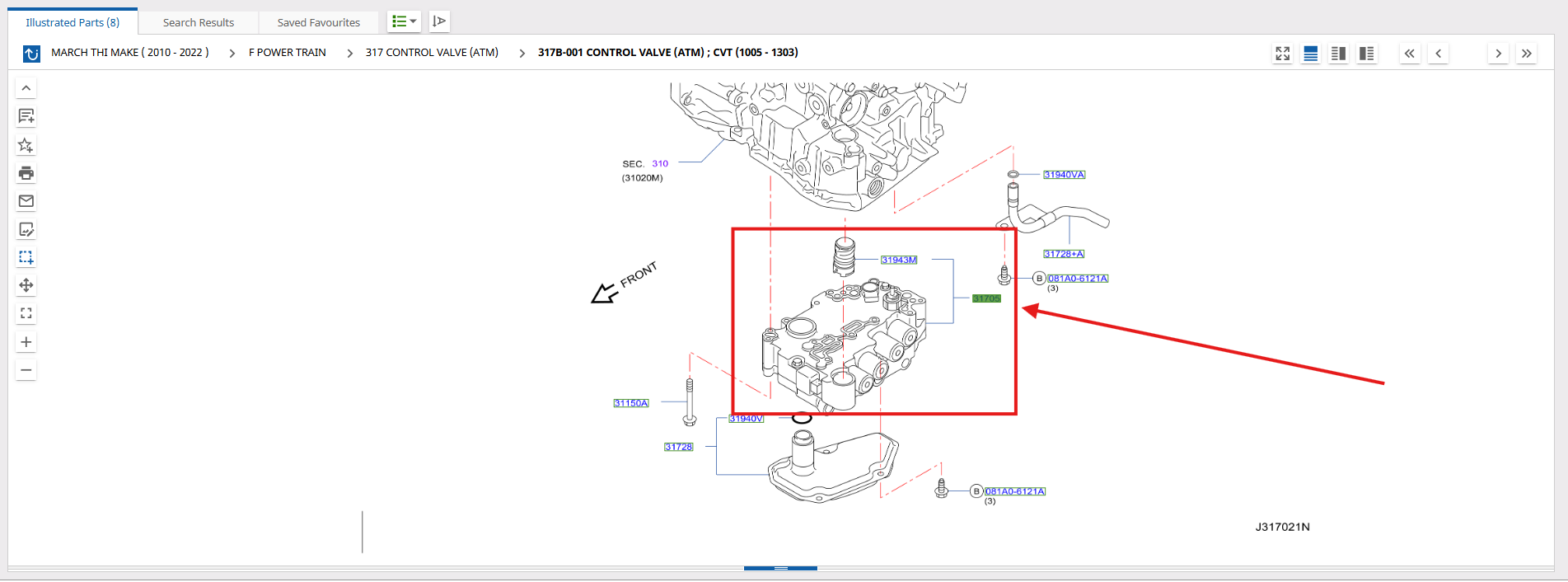1568x582 pixels.
Task: Select the pan/move tool
Action: coord(26,285)
